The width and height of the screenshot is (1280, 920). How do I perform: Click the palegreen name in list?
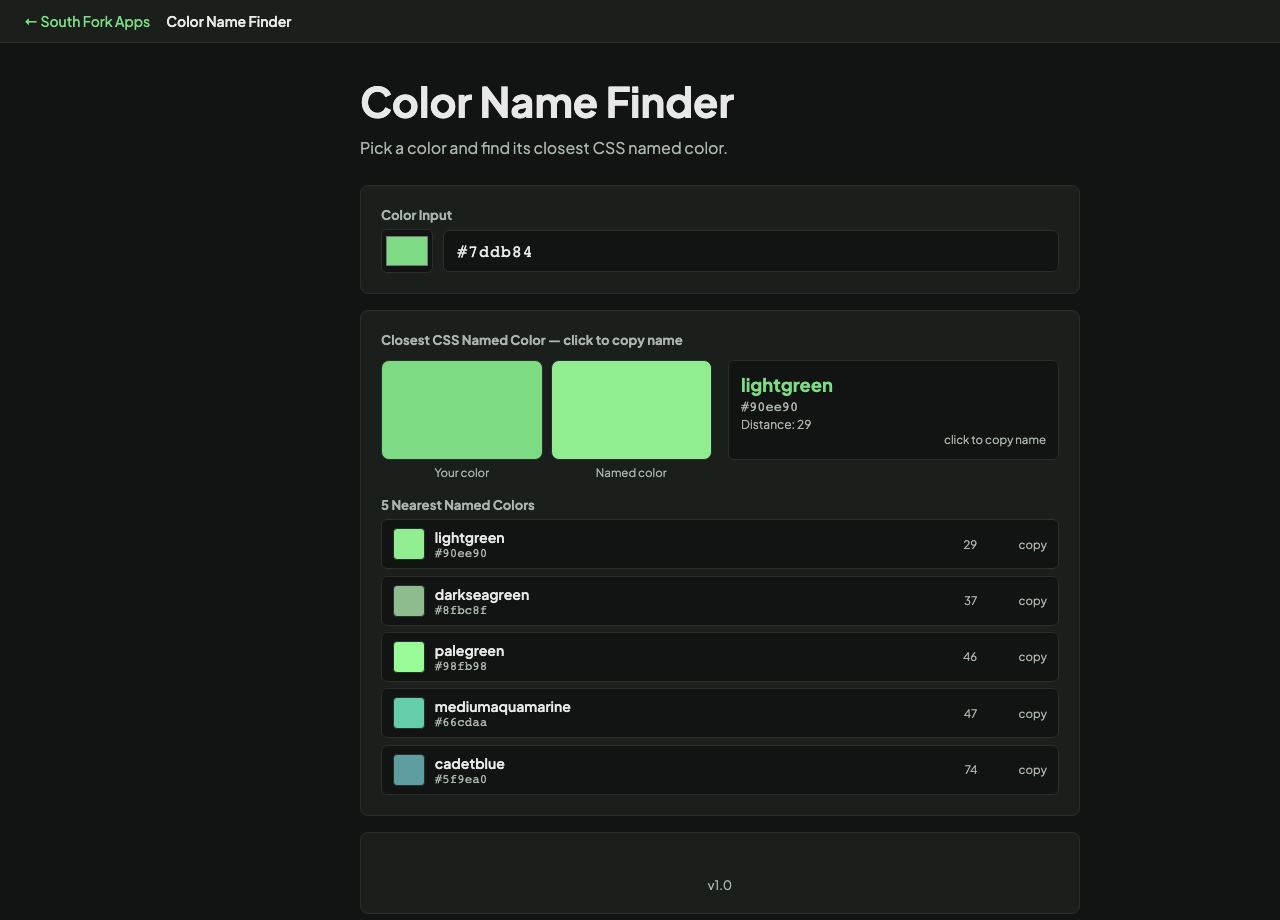[x=470, y=650]
